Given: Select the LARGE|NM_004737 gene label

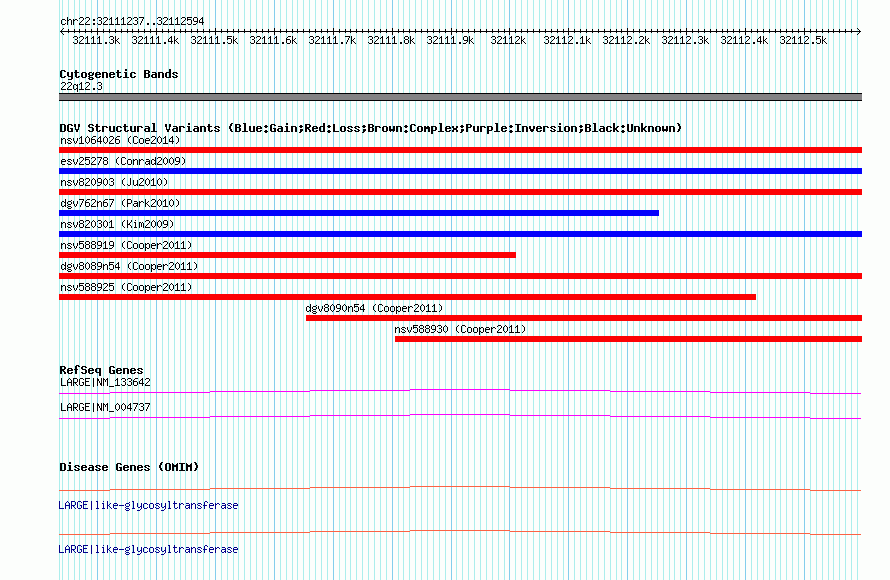Looking at the screenshot, I should [106, 407].
